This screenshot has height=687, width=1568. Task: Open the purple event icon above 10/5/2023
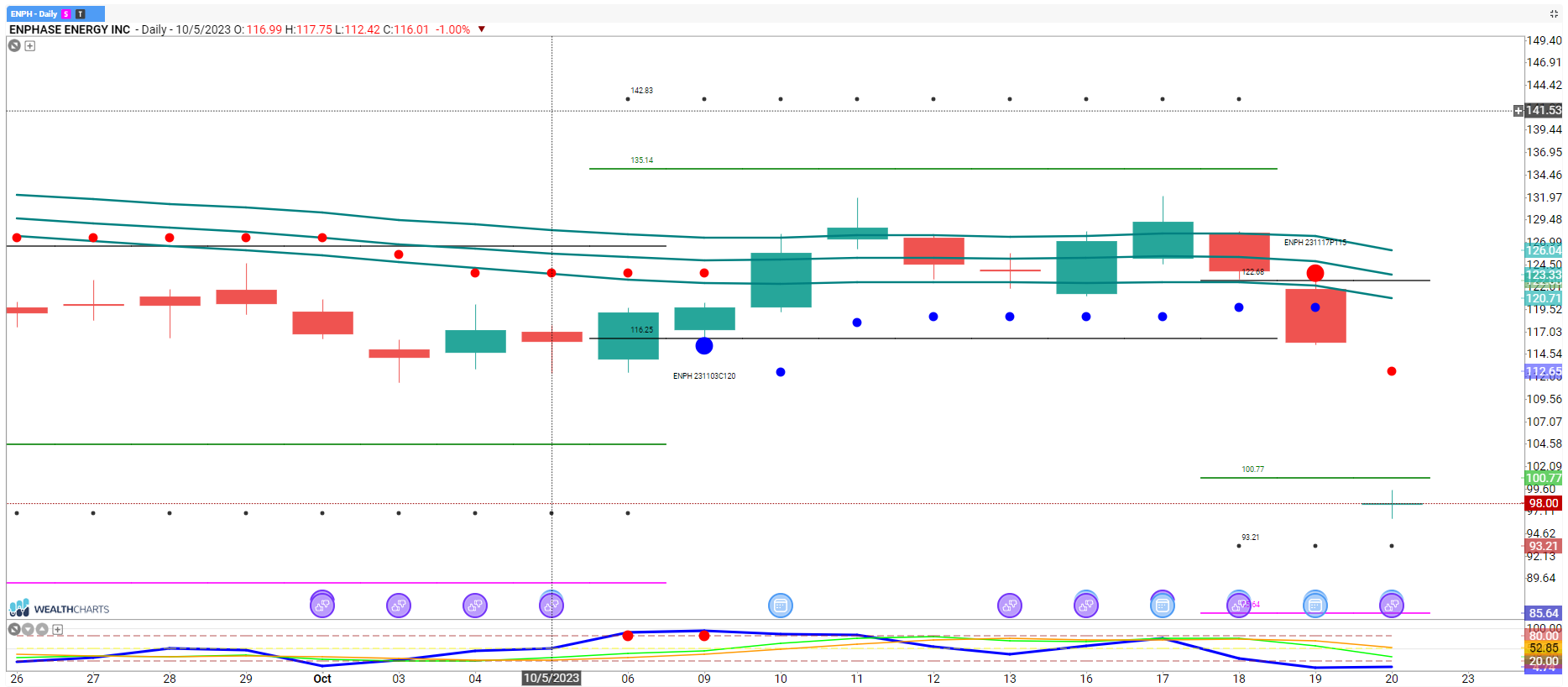coord(551,605)
